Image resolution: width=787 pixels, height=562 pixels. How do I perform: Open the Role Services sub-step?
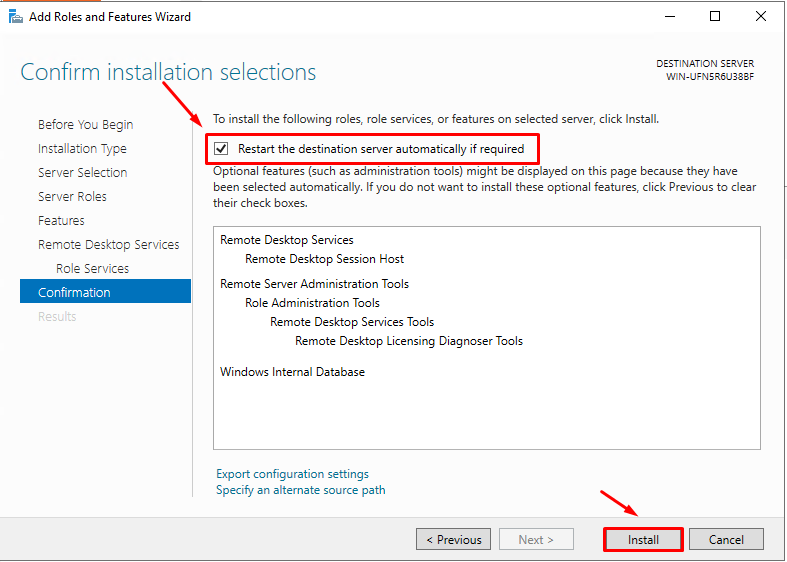pyautogui.click(x=92, y=269)
